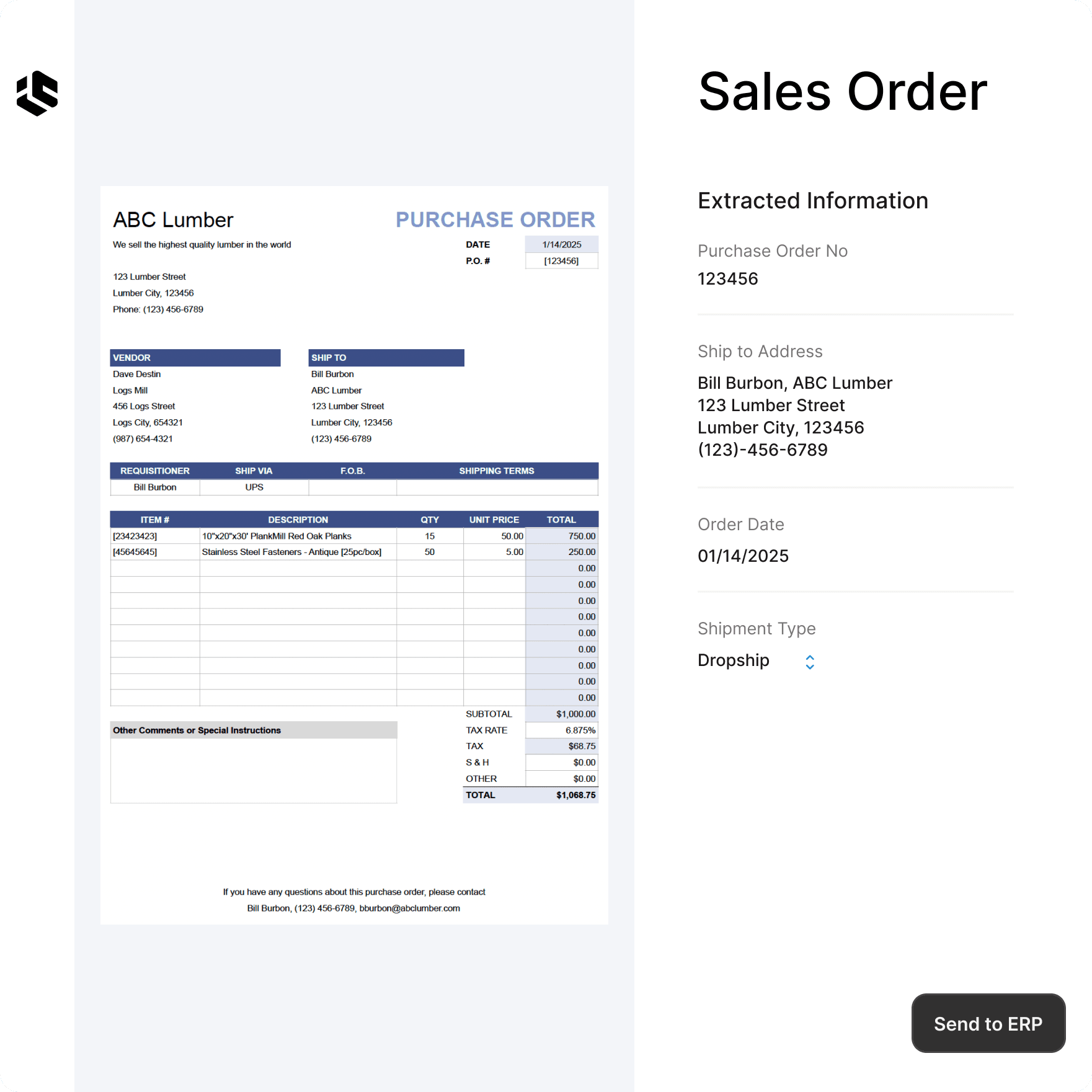Click the P.O. # field on the document
This screenshot has width=1092, height=1092.
coord(561,260)
